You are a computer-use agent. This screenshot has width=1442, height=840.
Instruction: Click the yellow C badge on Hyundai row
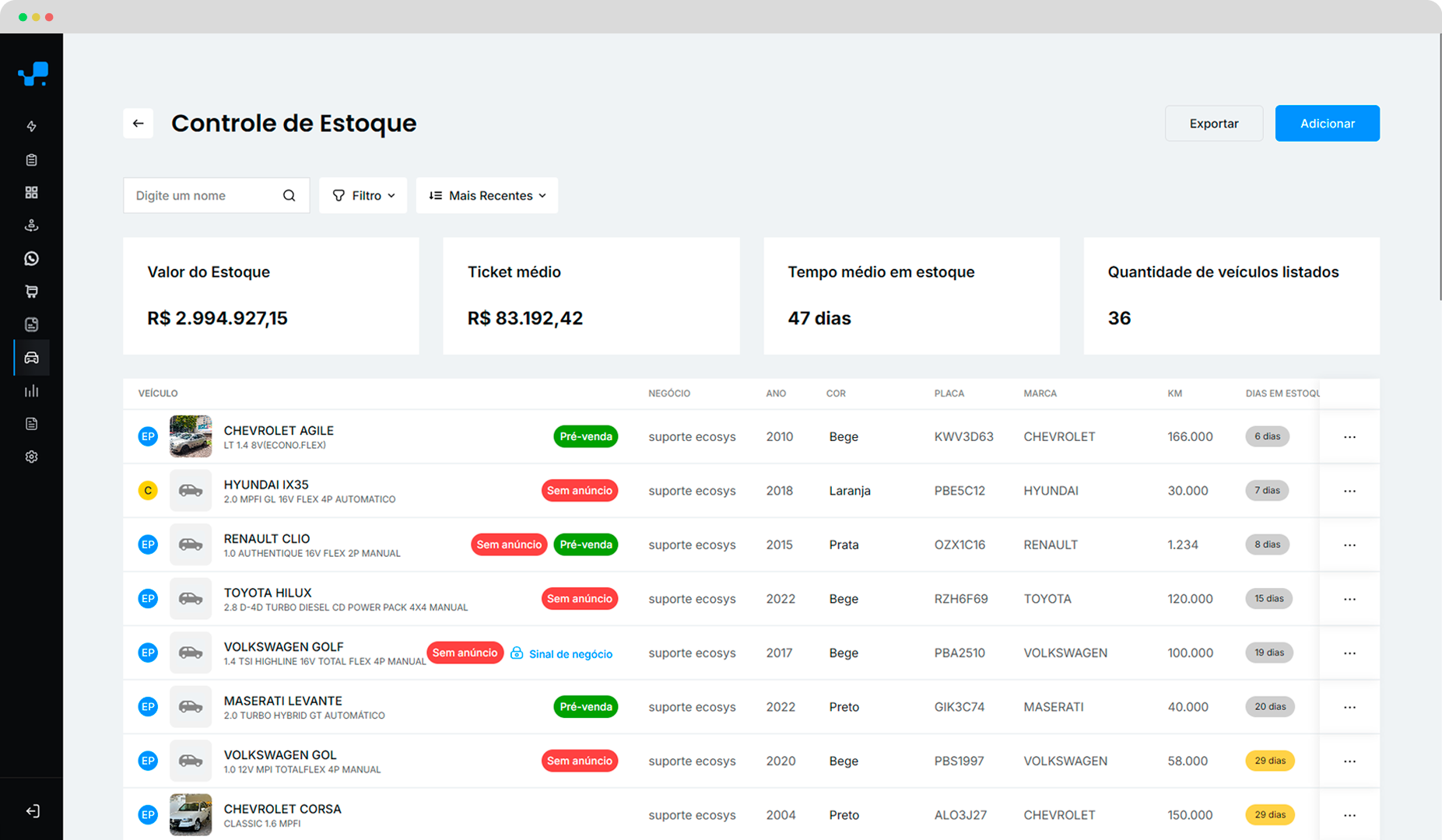(x=148, y=491)
